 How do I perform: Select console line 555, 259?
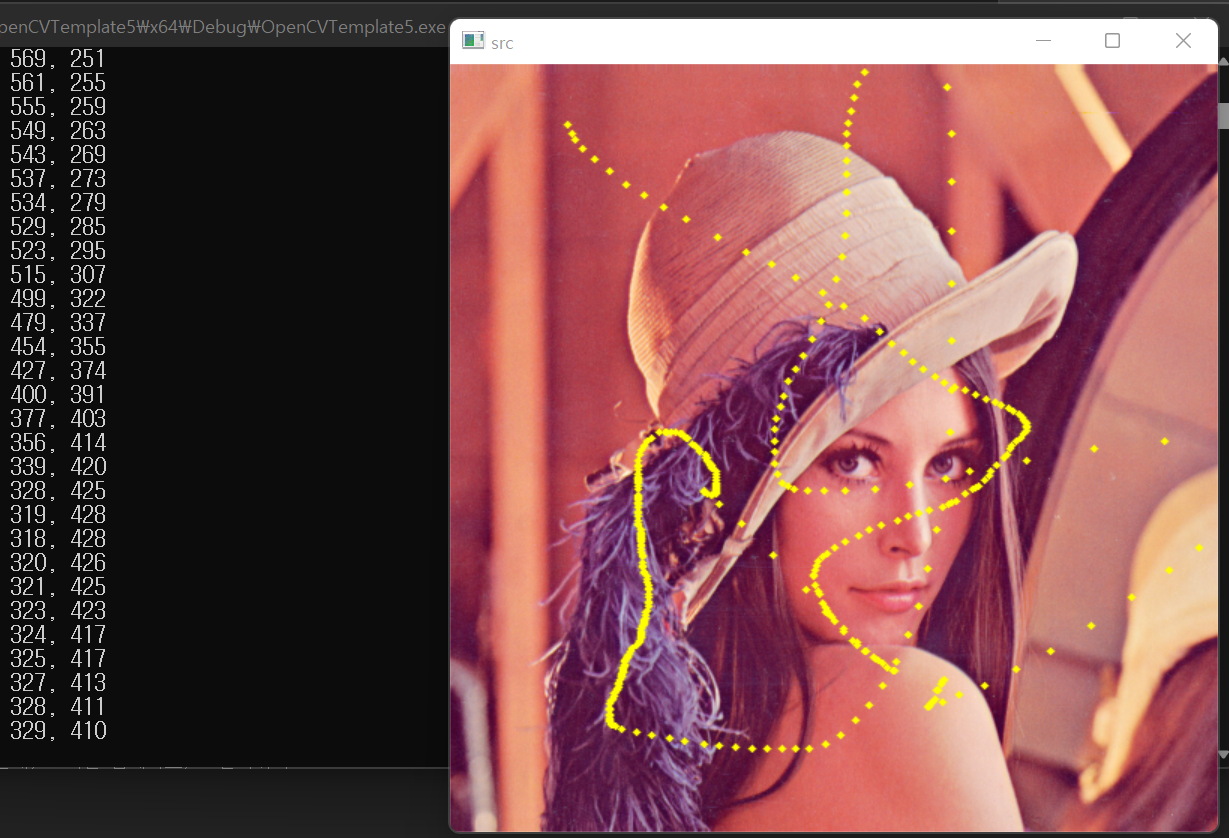(57, 107)
